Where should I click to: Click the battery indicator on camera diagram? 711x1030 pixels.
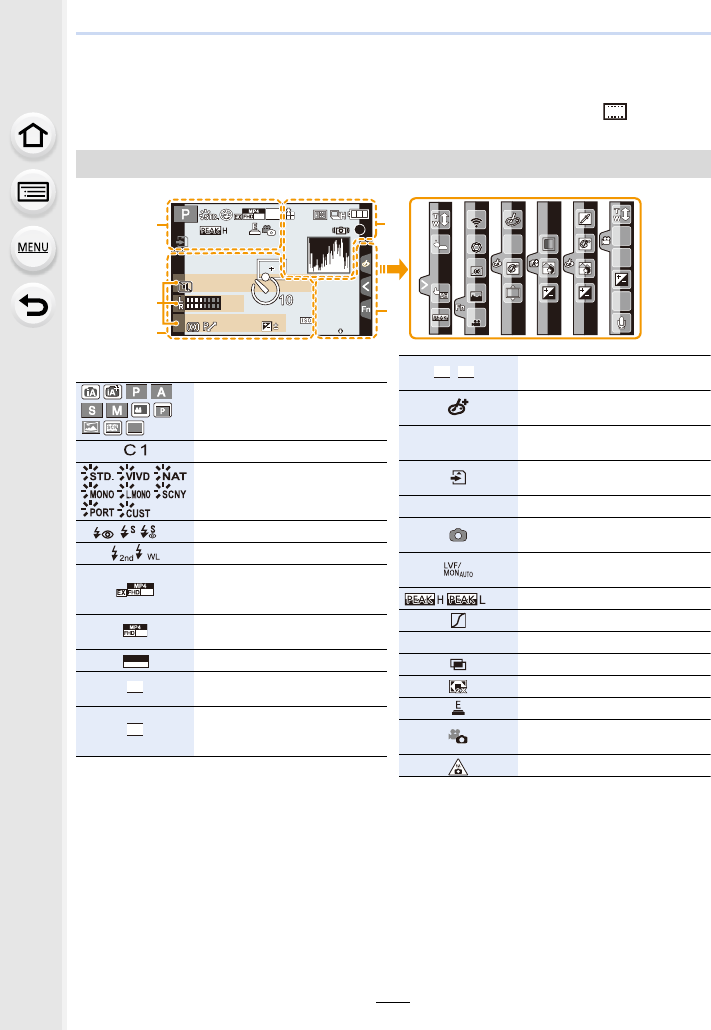[359, 214]
